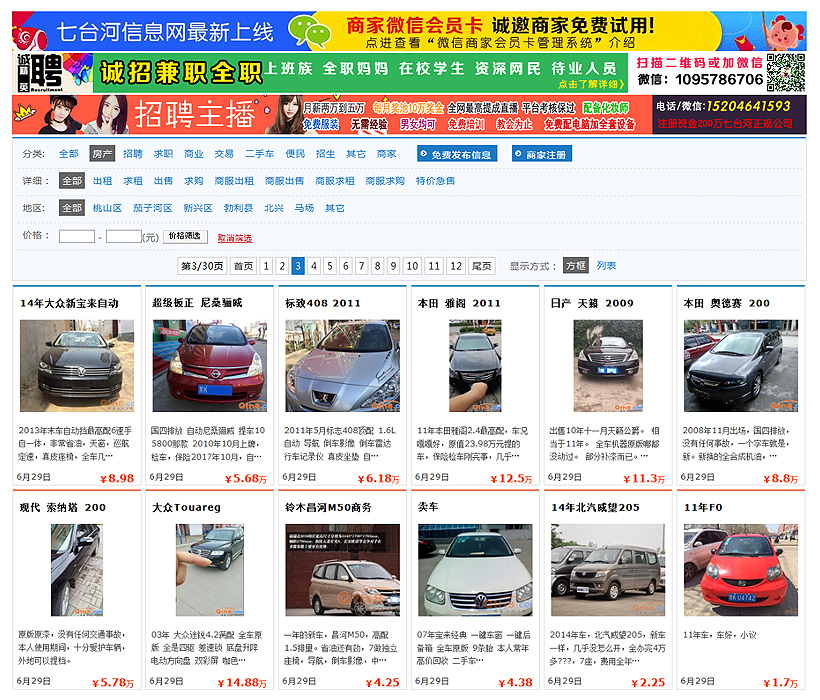Click the maximum price input field
The height and width of the screenshot is (700, 820).
pyautogui.click(x=124, y=237)
